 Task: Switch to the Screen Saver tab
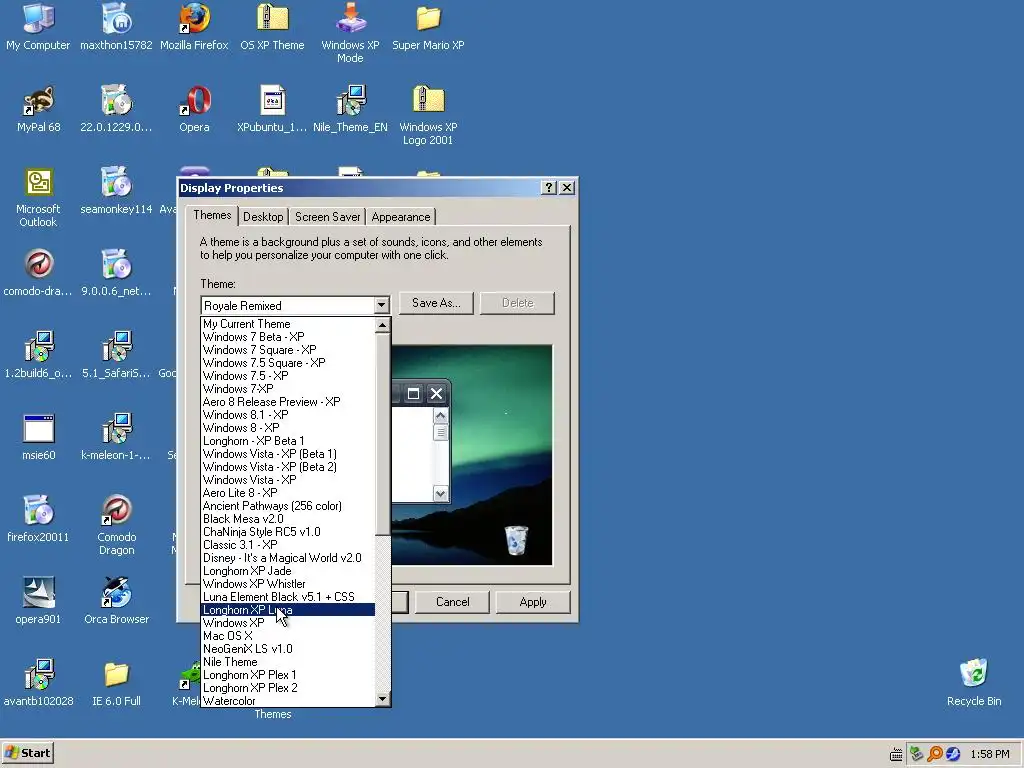327,217
